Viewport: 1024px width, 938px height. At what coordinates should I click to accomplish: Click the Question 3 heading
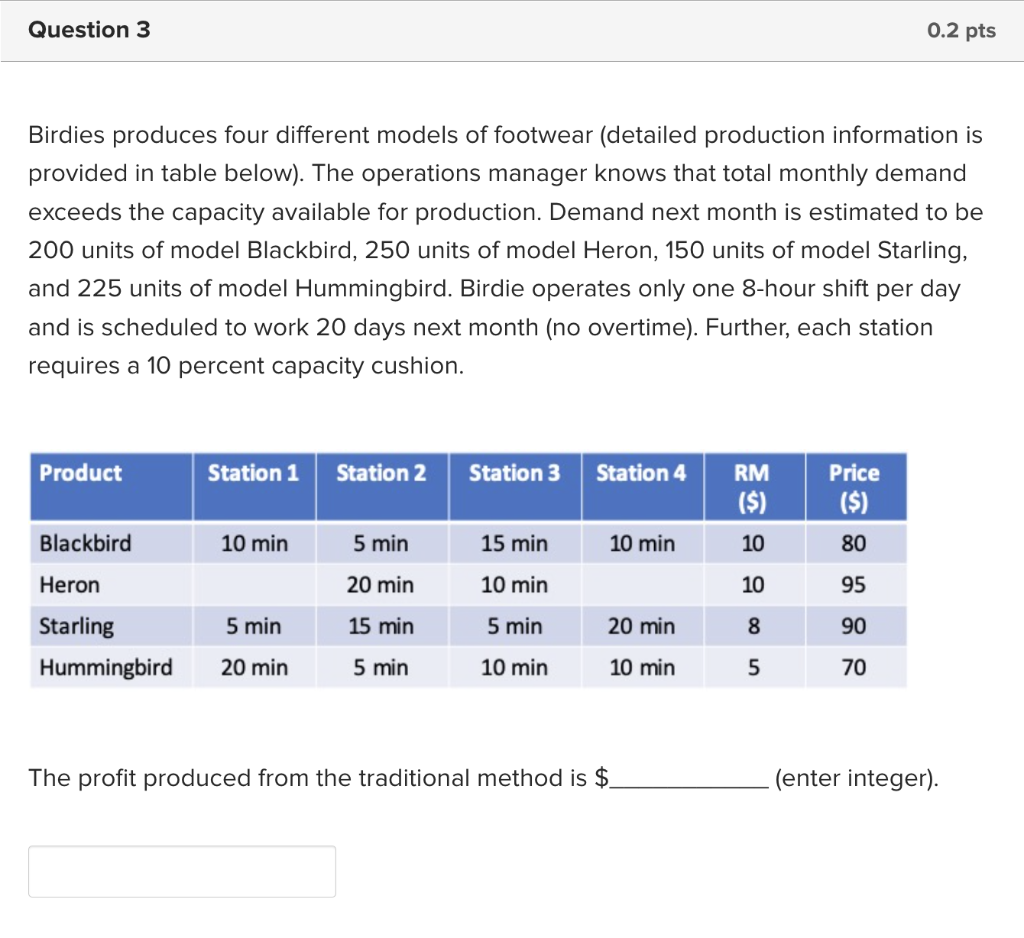coord(89,30)
